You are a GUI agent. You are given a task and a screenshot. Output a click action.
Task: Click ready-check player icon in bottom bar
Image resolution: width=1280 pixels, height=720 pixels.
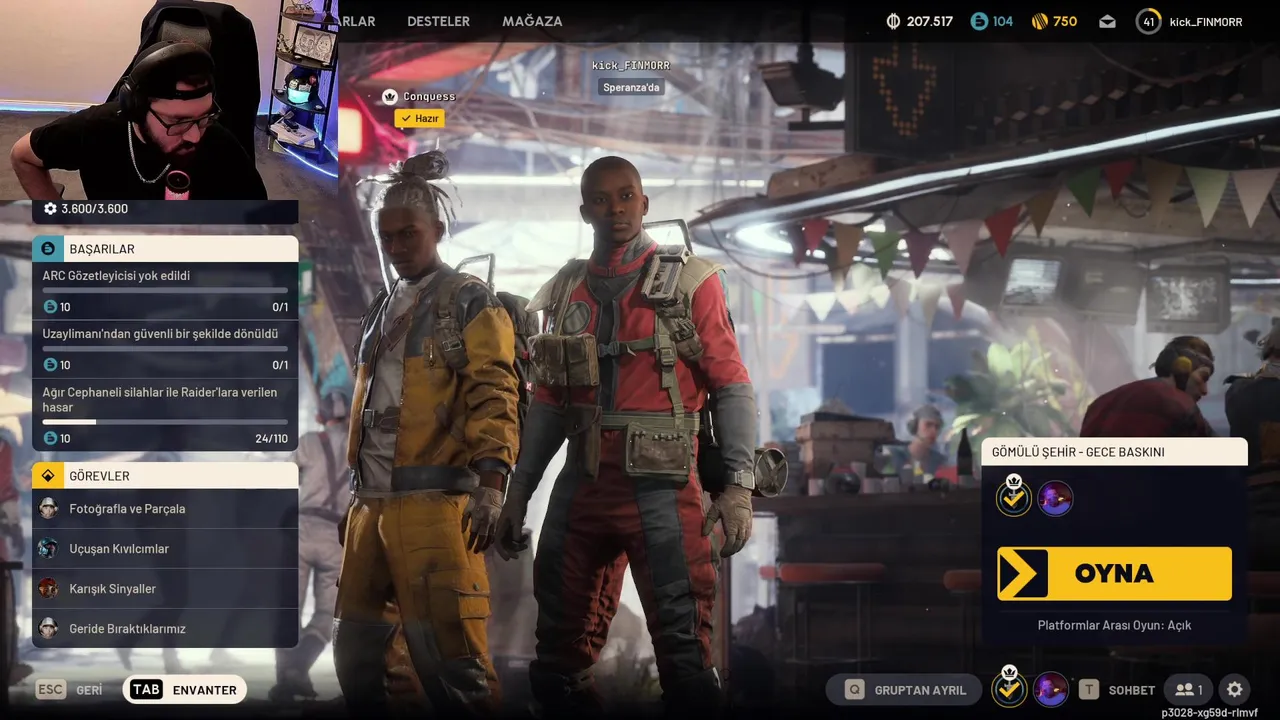click(1009, 688)
